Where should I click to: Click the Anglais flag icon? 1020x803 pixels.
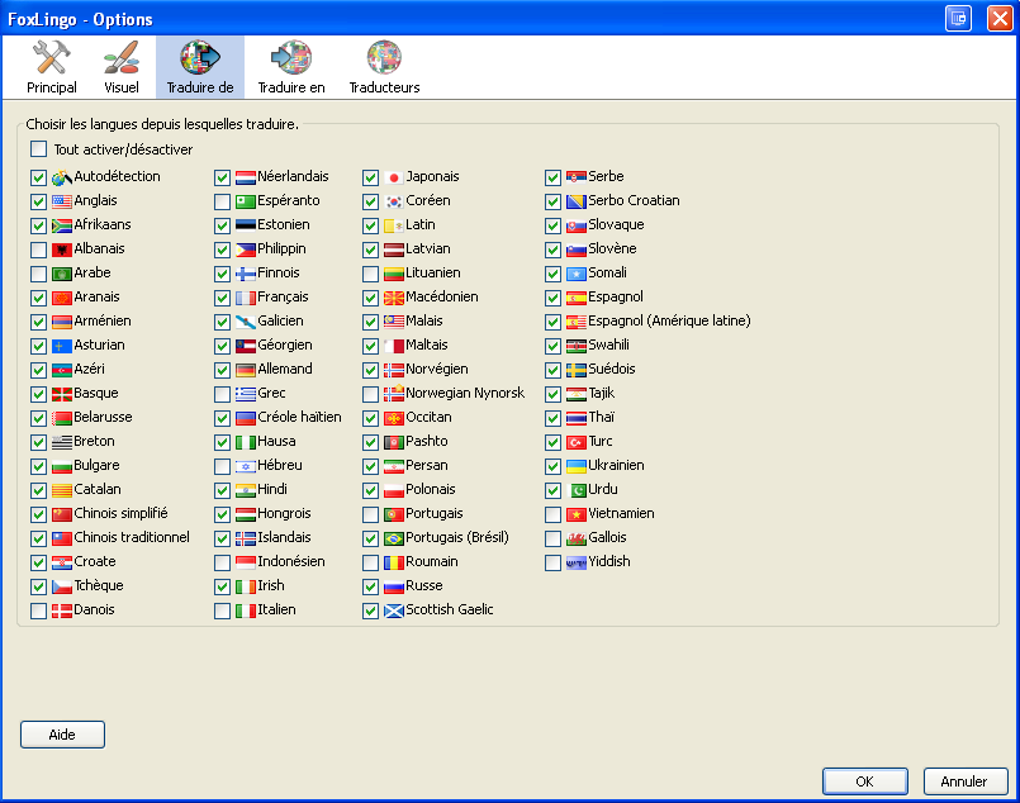(62, 202)
